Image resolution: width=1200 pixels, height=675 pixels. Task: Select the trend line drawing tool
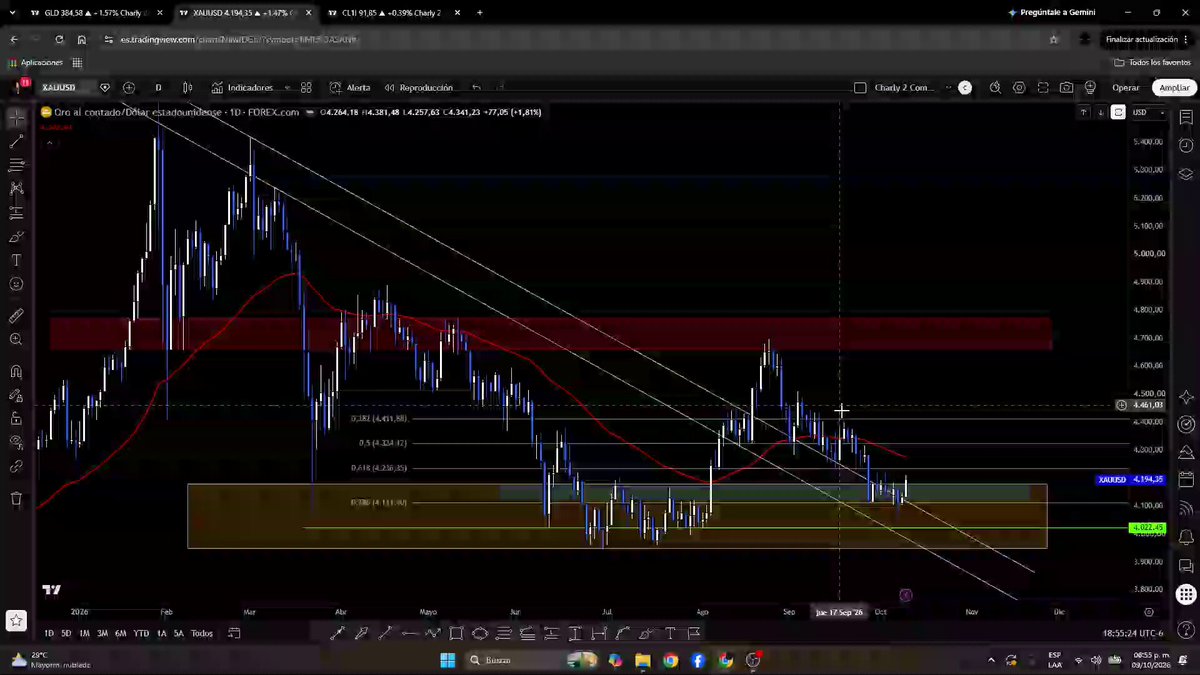(x=16, y=142)
